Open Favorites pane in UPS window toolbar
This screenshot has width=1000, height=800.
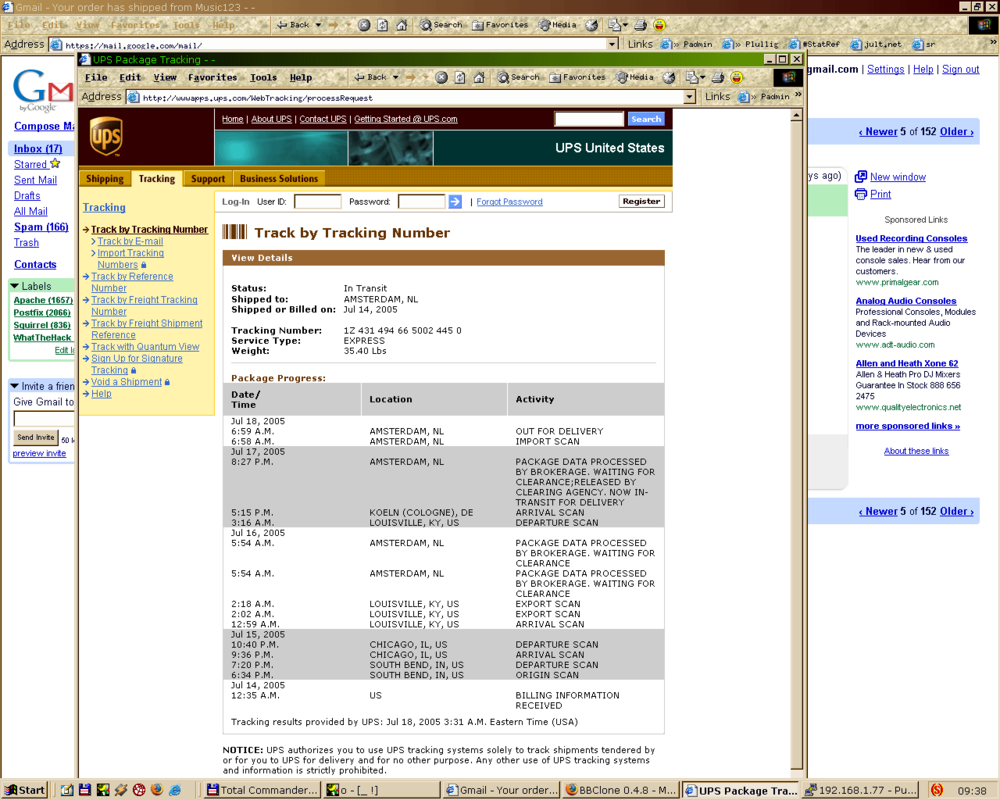pyautogui.click(x=577, y=77)
